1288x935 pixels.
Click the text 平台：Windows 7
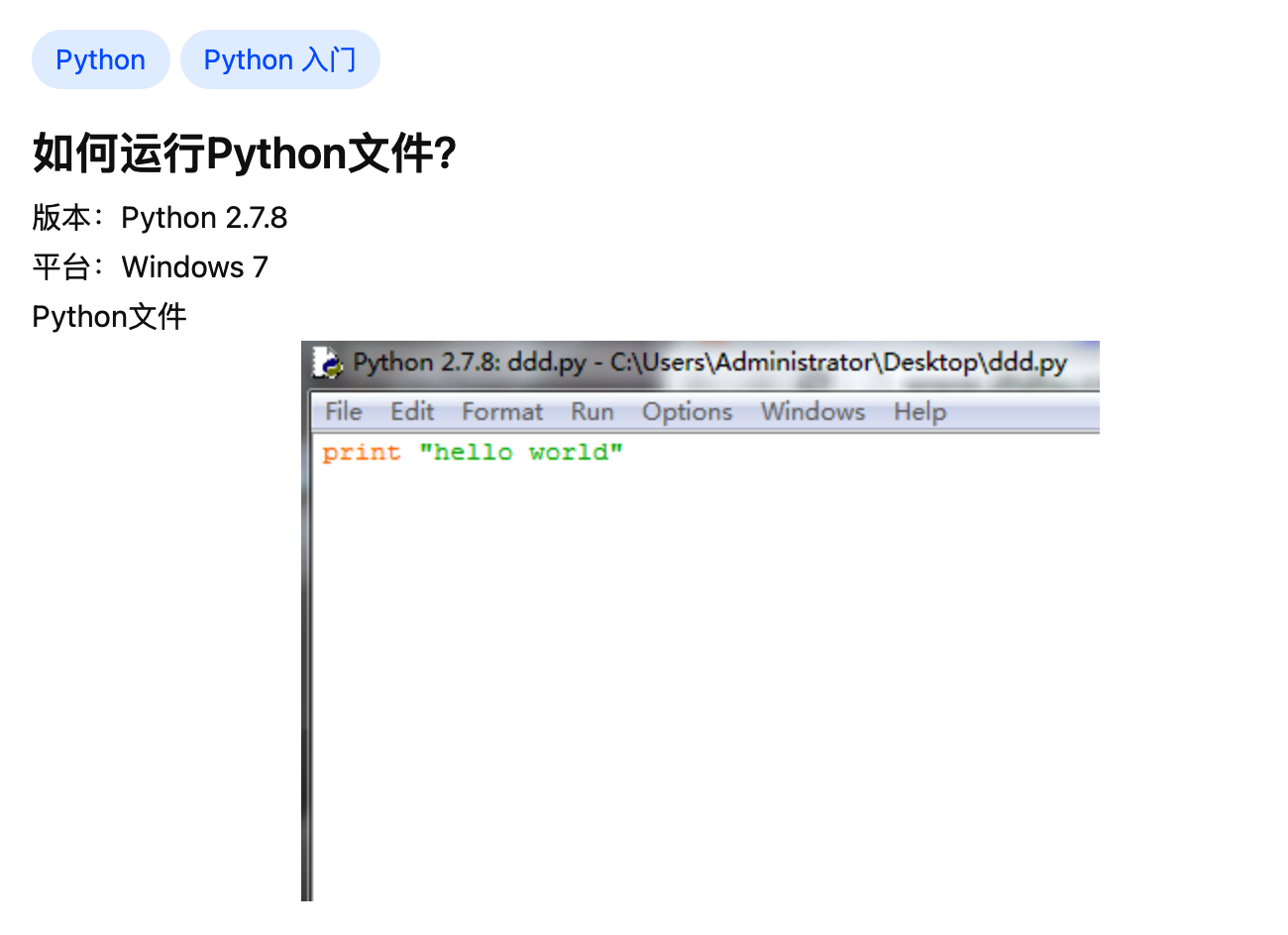[x=150, y=267]
